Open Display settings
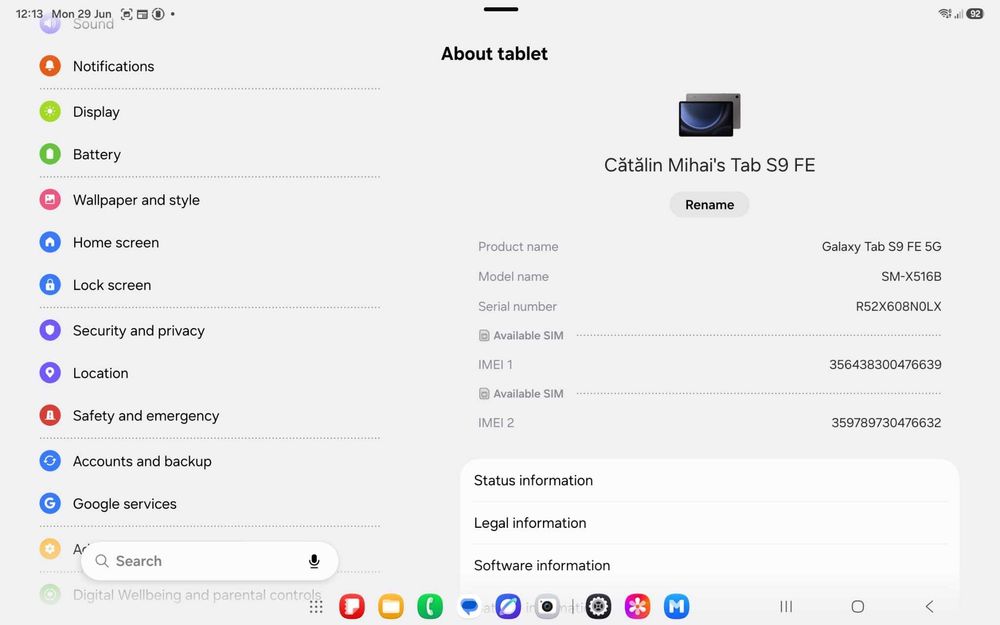This screenshot has height=625, width=1000. click(x=209, y=112)
